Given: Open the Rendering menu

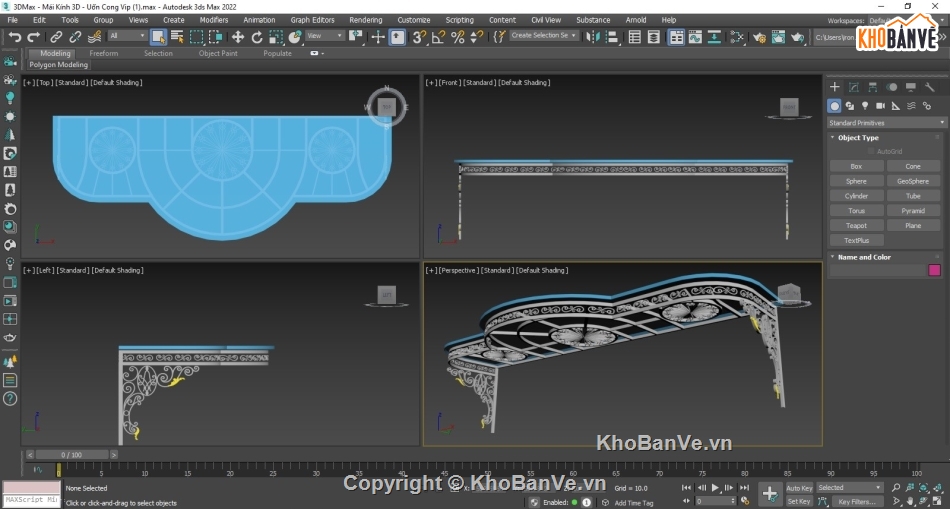Looking at the screenshot, I should [x=365, y=20].
